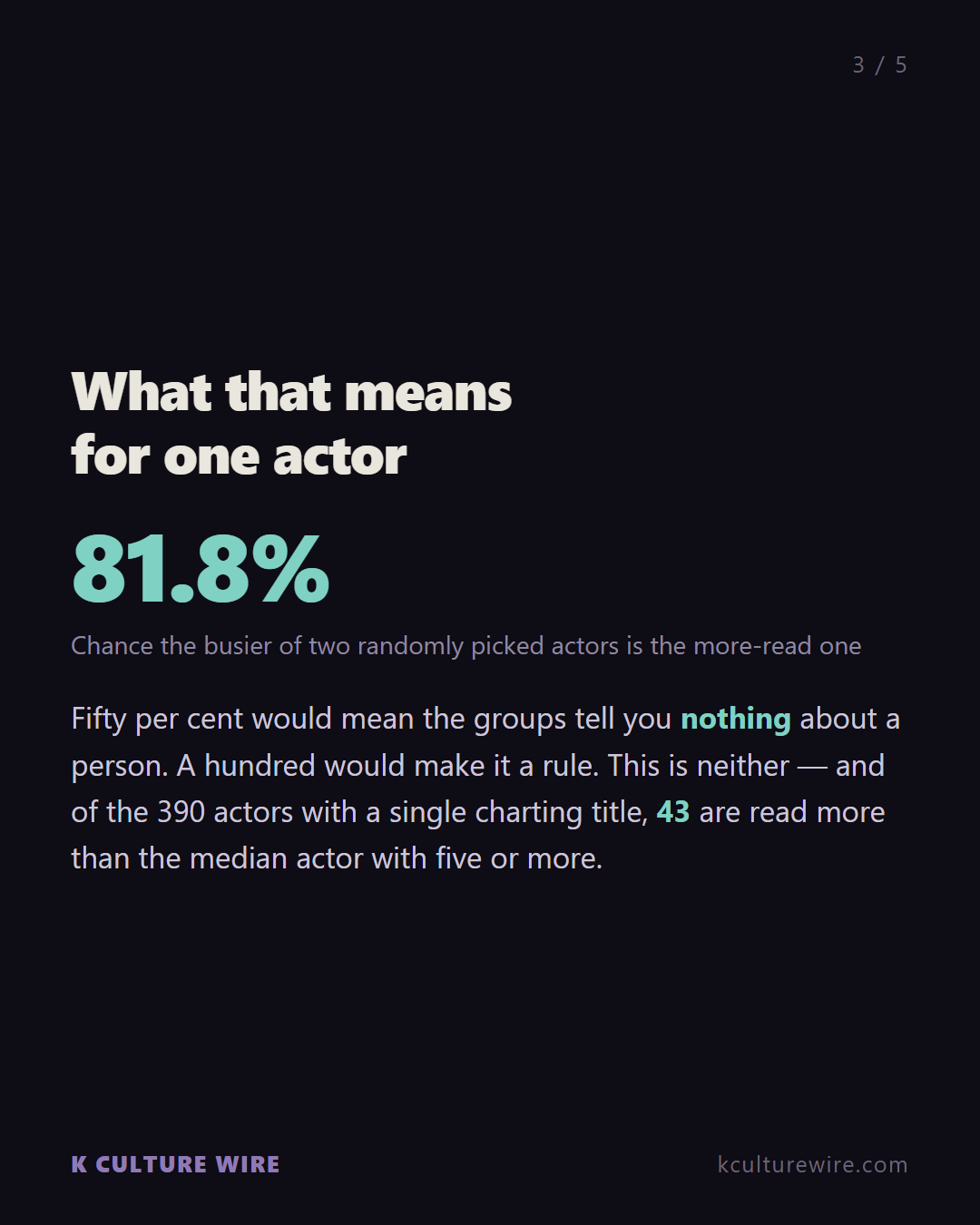Click the number 3 in the page counter

(x=858, y=65)
